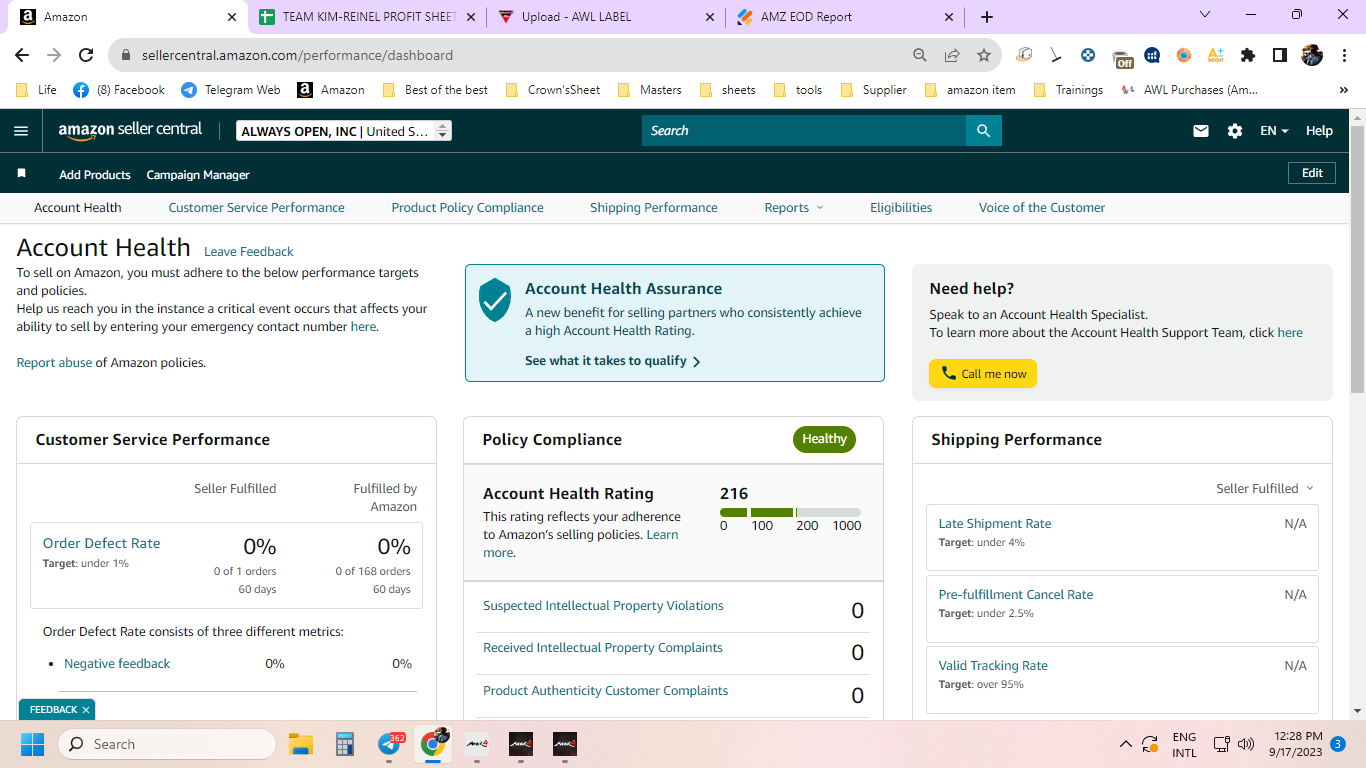Open the EN language dropdown

1274,131
